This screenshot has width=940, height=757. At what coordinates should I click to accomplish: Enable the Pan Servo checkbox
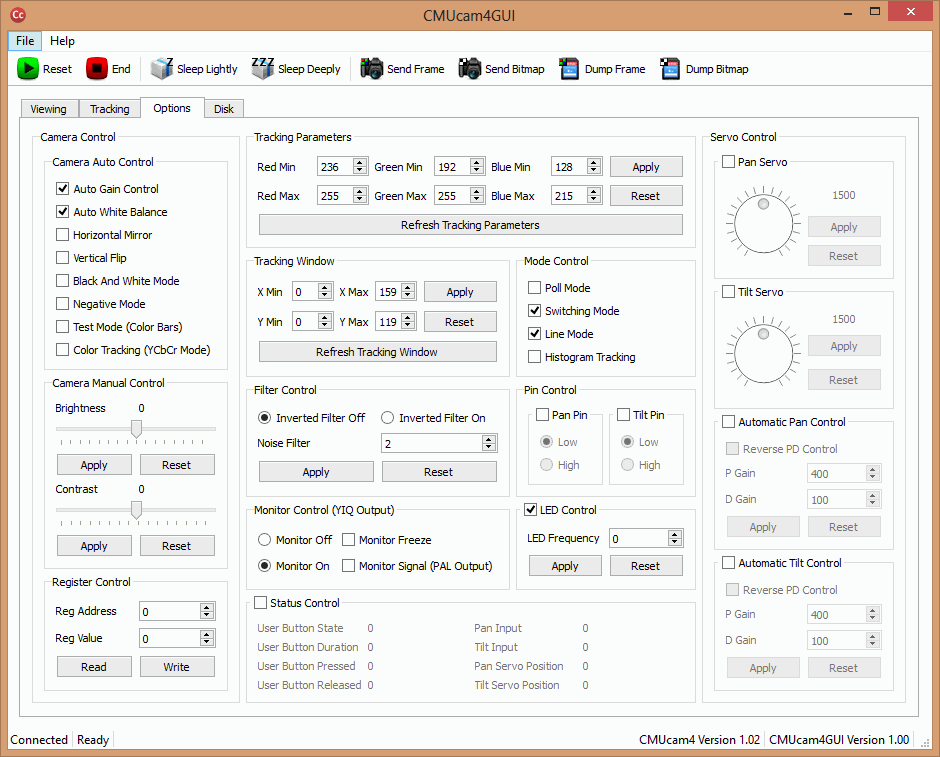tap(728, 162)
